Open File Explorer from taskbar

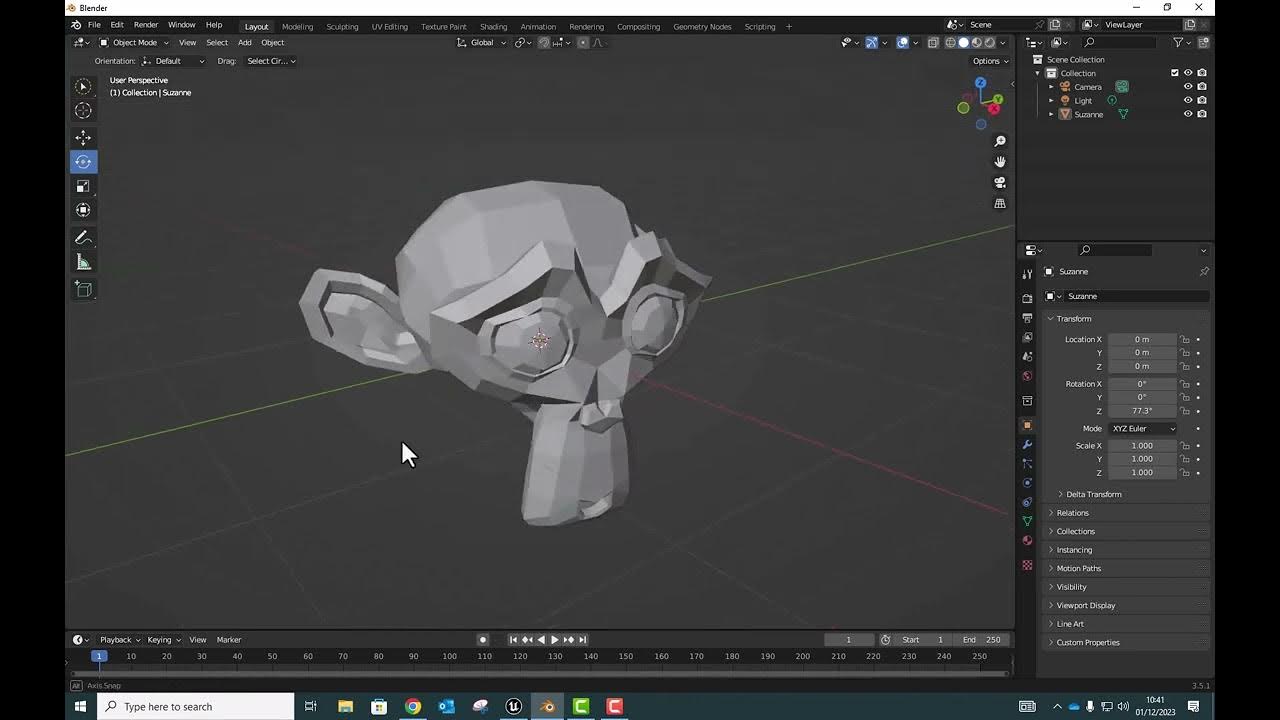click(345, 706)
